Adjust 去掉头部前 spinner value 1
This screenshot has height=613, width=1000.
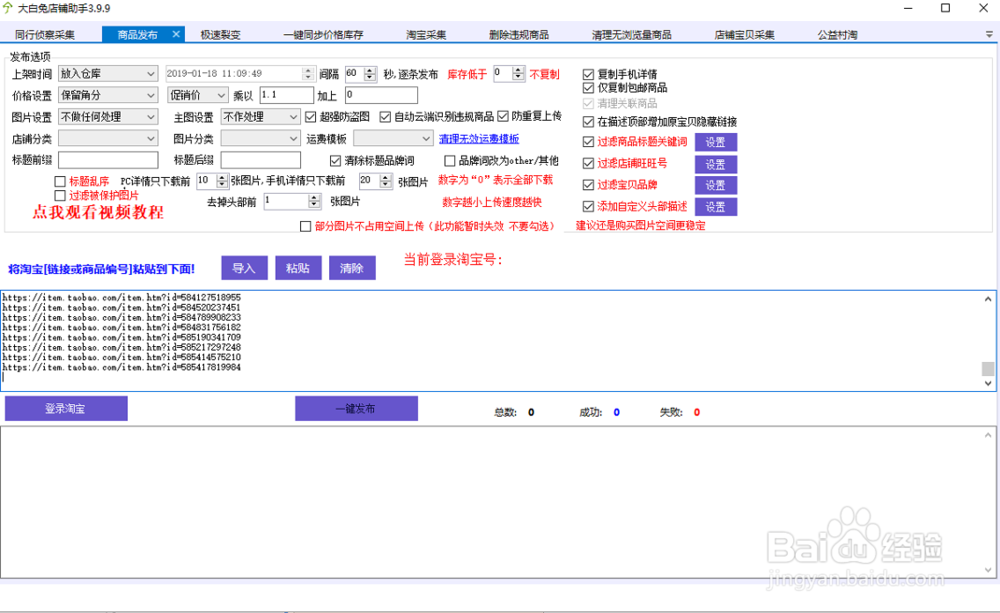click(x=314, y=202)
